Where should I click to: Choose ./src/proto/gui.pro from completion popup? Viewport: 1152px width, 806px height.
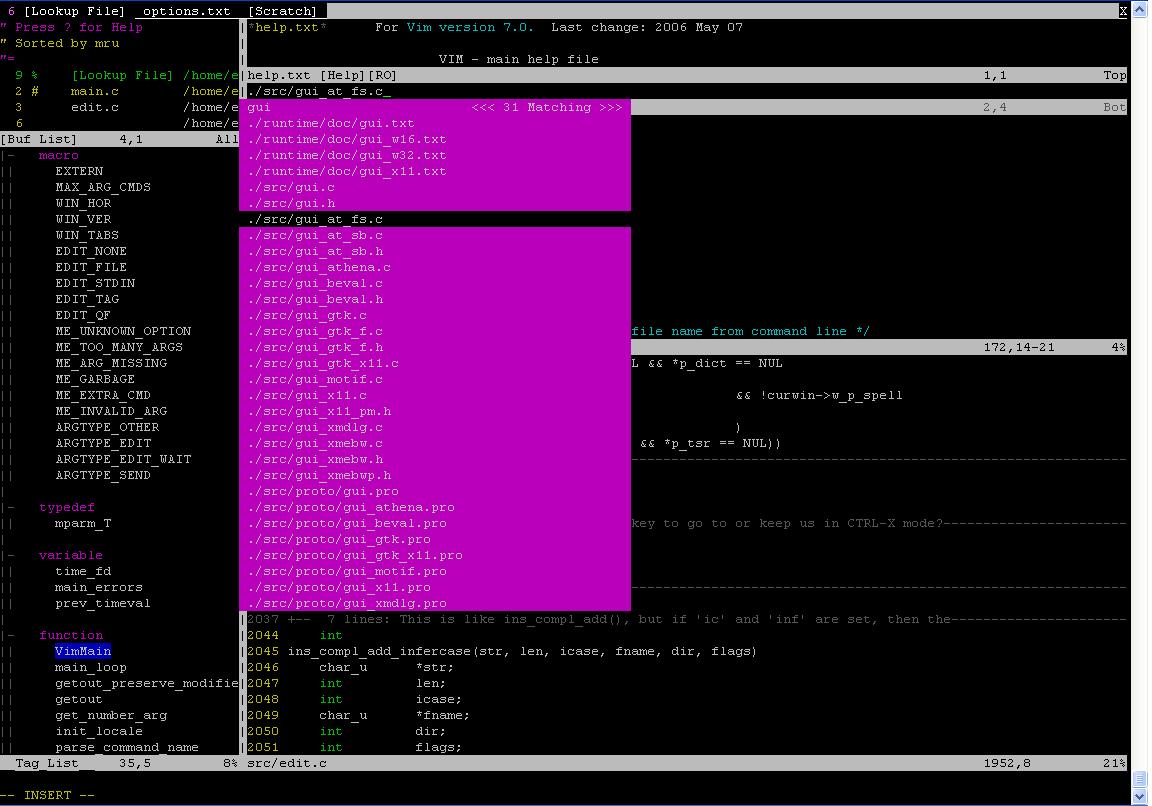[435, 492]
